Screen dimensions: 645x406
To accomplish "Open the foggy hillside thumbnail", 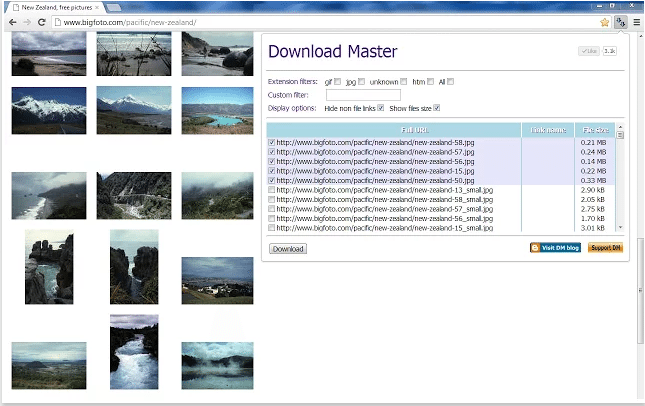I will [x=217, y=195].
